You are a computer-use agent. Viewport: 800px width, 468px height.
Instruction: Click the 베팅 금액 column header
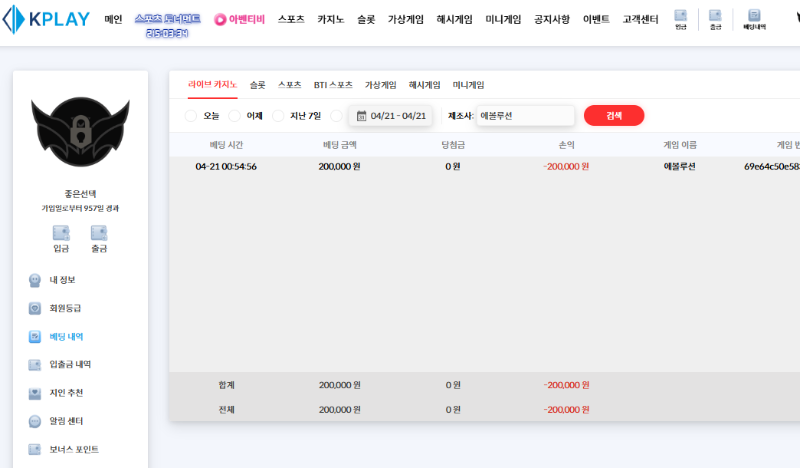pyautogui.click(x=339, y=145)
